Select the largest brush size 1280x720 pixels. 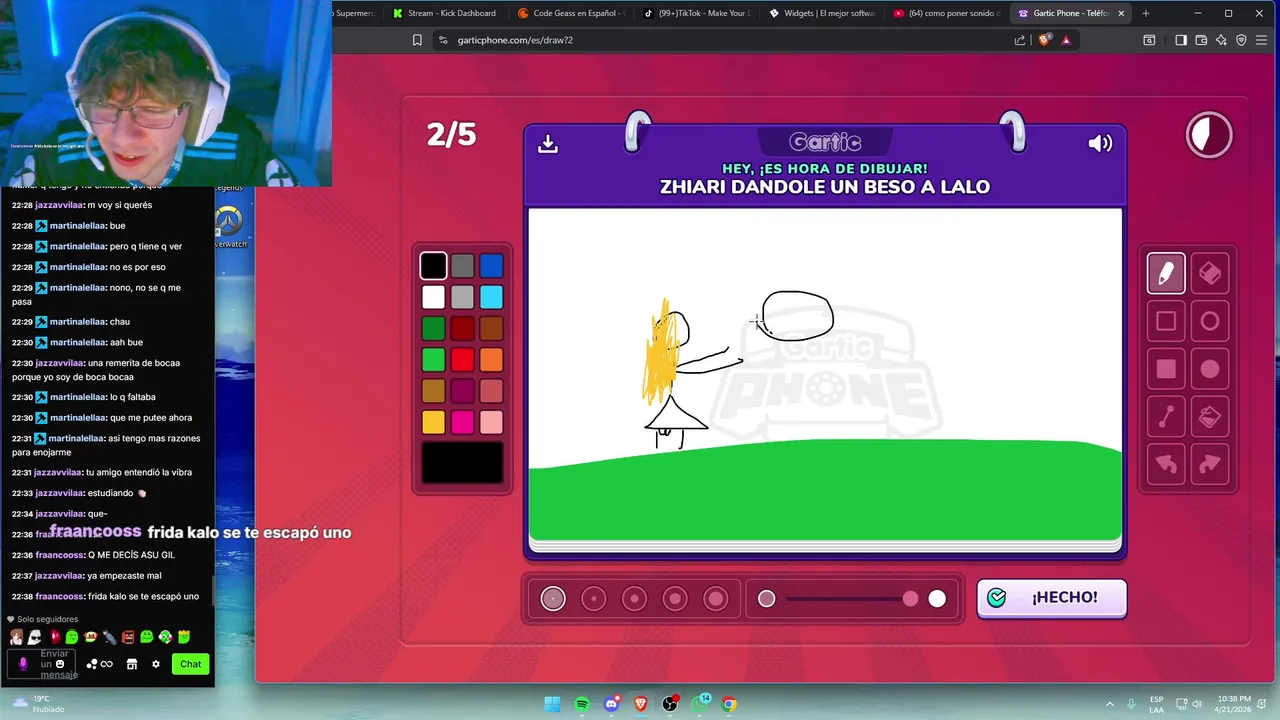[716, 598]
